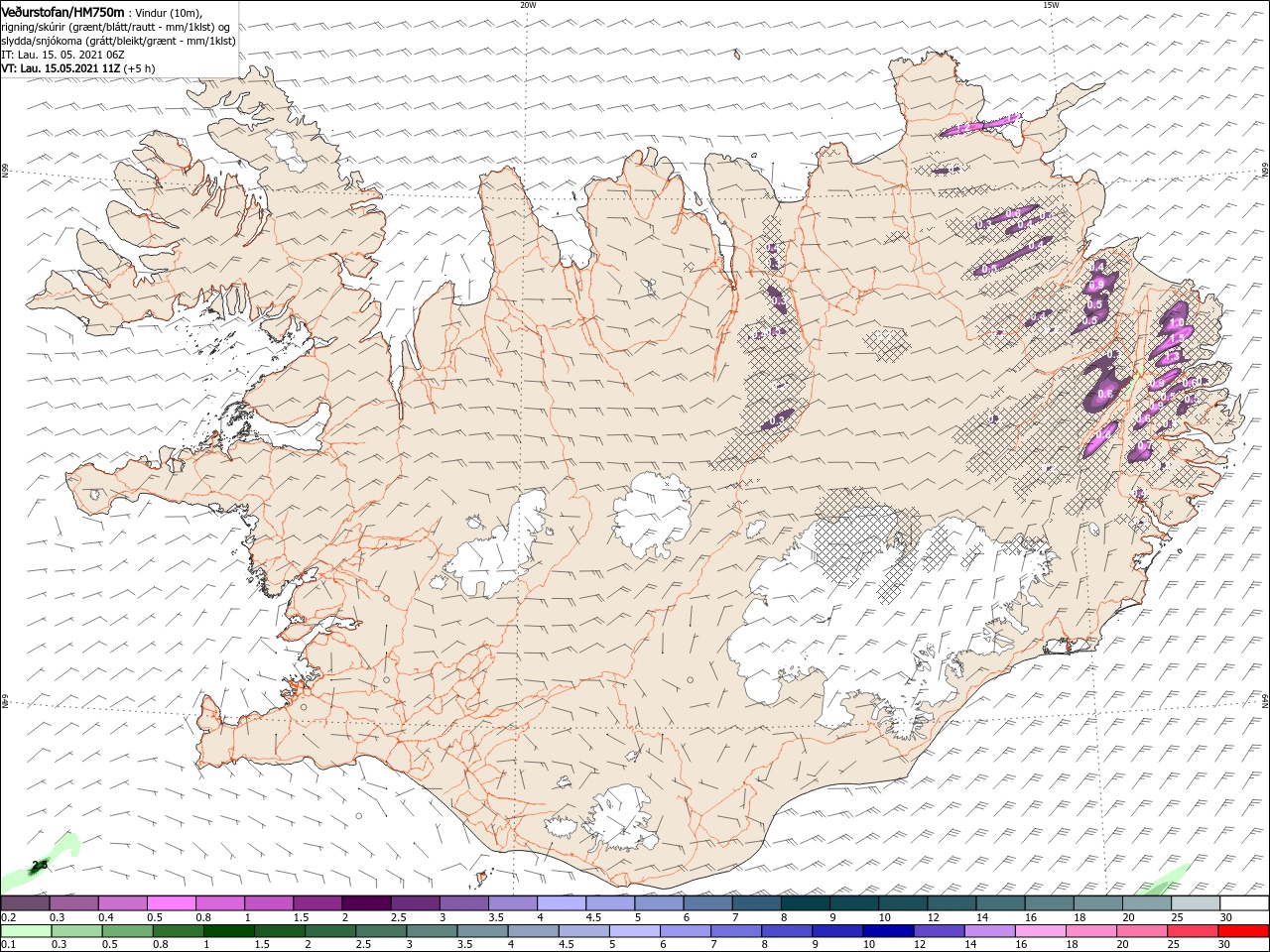Click the snow scale swatch labeled 18
1270x952 pixels.
(x=1097, y=903)
